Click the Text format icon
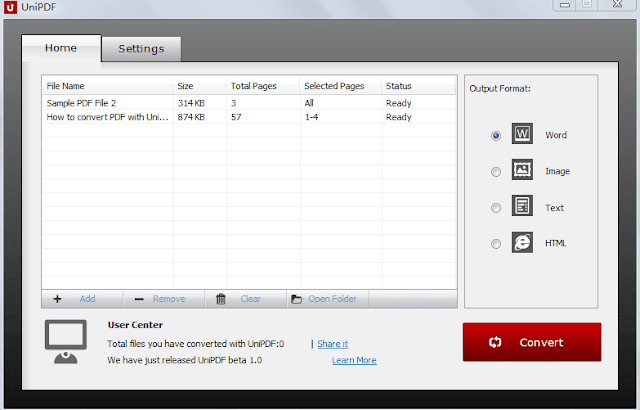This screenshot has width=640, height=410. pyautogui.click(x=523, y=207)
